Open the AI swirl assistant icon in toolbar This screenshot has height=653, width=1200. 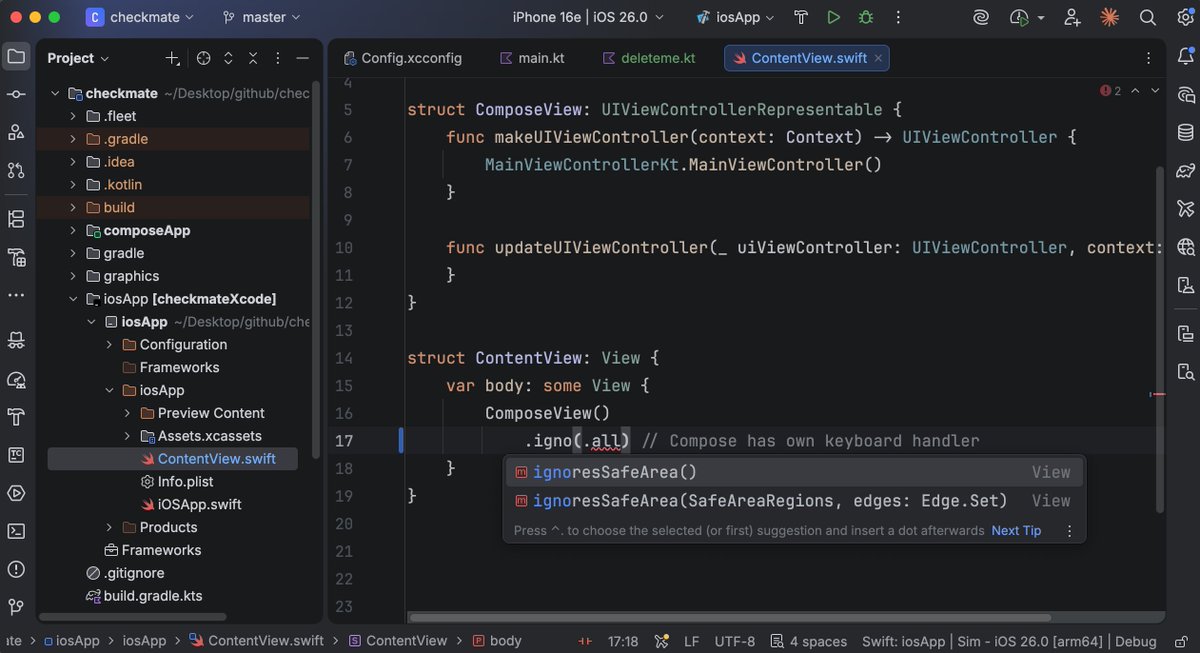(983, 17)
